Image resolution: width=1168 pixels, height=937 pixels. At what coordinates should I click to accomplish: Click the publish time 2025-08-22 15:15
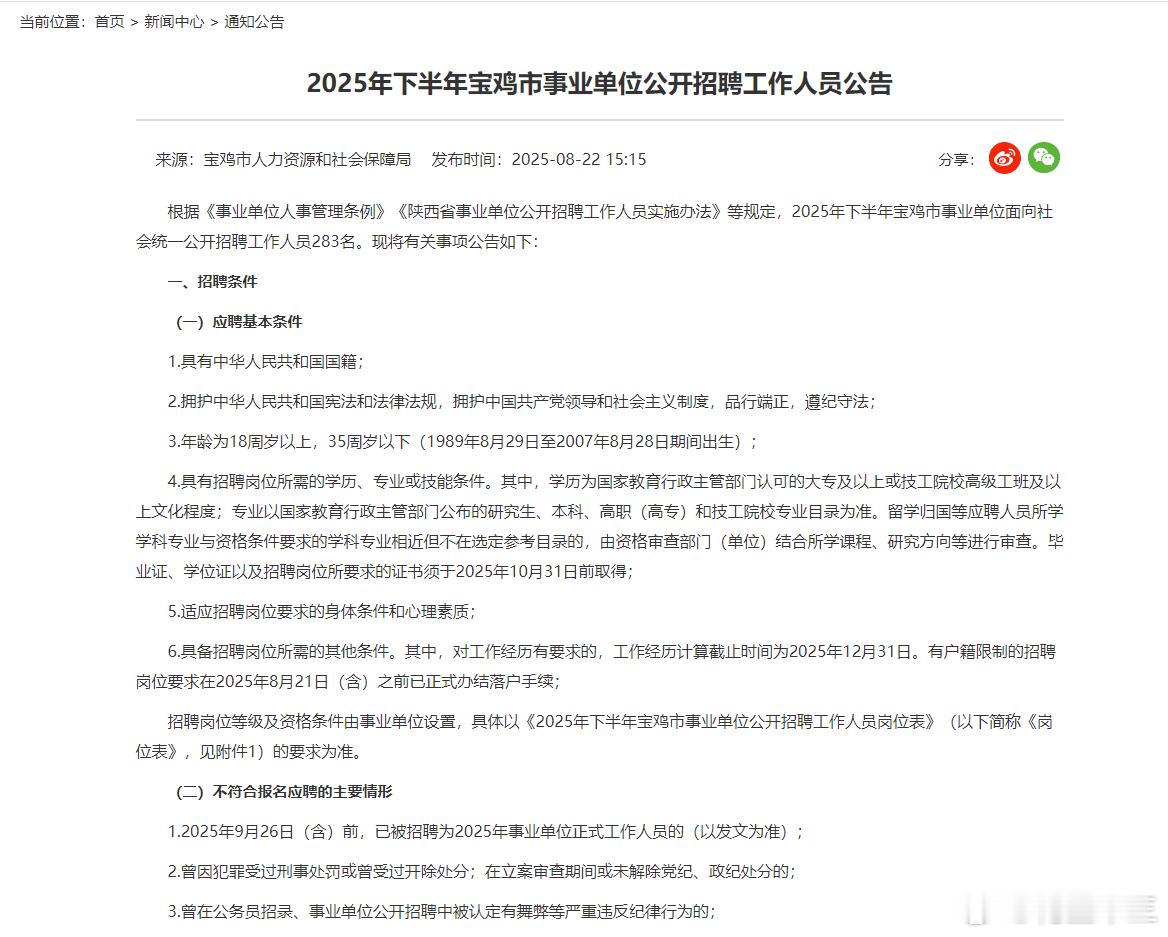click(x=579, y=159)
